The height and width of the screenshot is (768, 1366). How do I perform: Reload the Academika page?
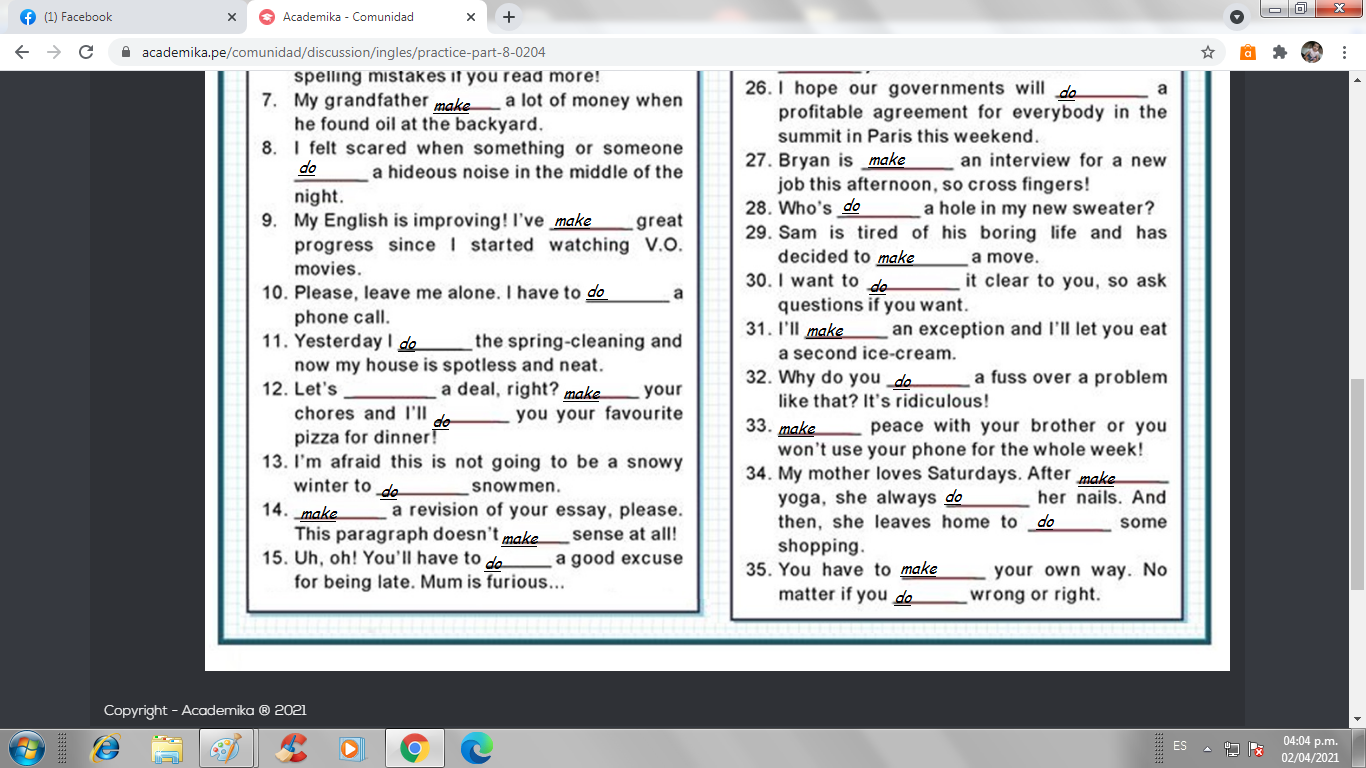pos(86,52)
